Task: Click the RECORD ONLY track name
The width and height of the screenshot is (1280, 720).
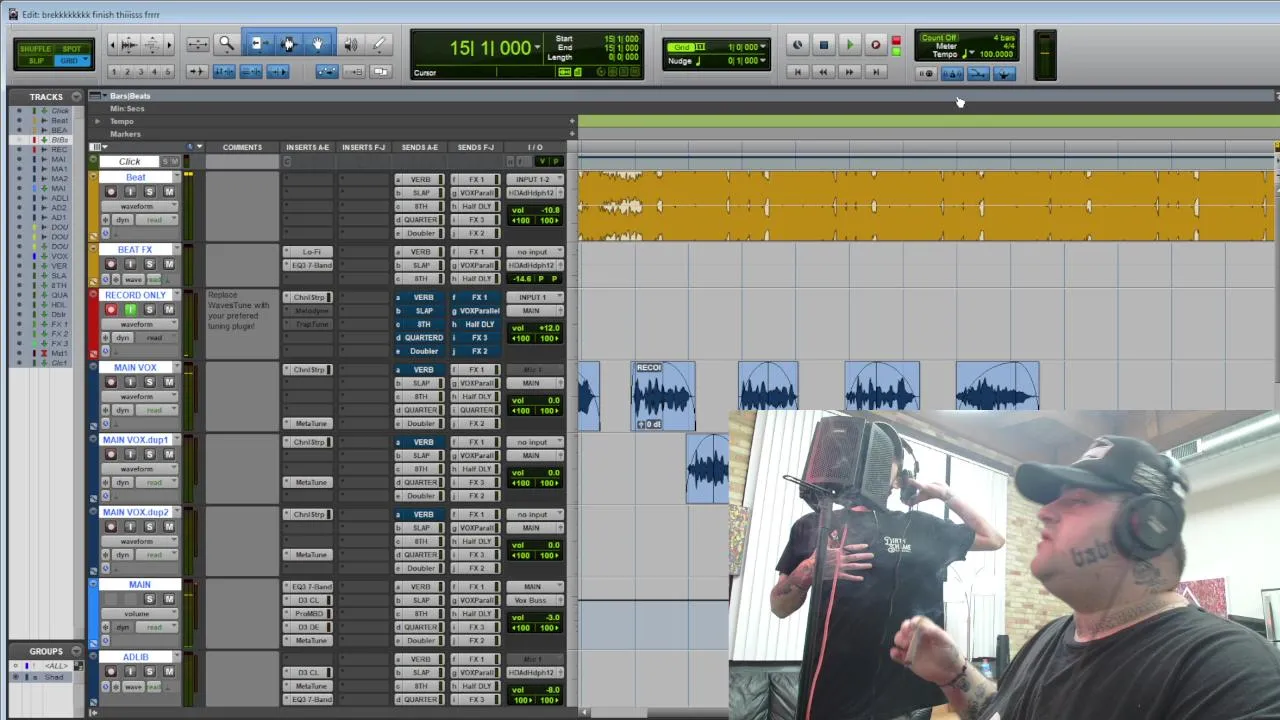Action: coord(135,296)
